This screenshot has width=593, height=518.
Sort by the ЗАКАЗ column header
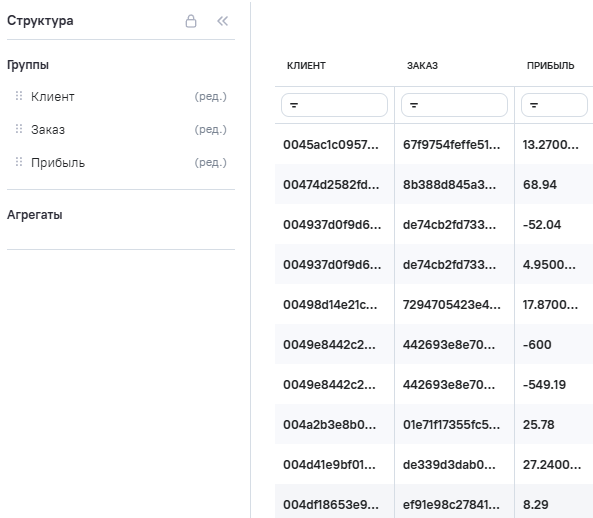click(422, 66)
